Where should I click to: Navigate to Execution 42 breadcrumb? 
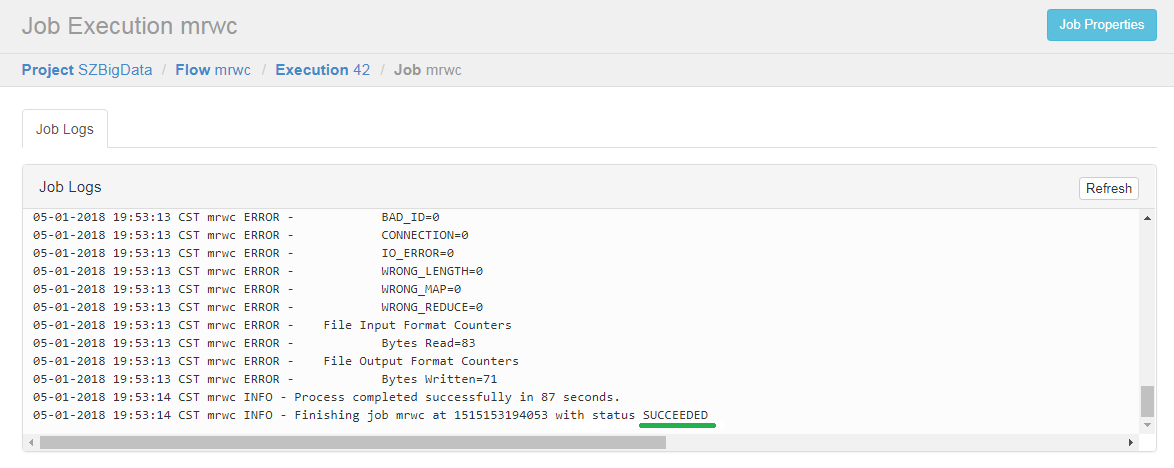click(323, 70)
